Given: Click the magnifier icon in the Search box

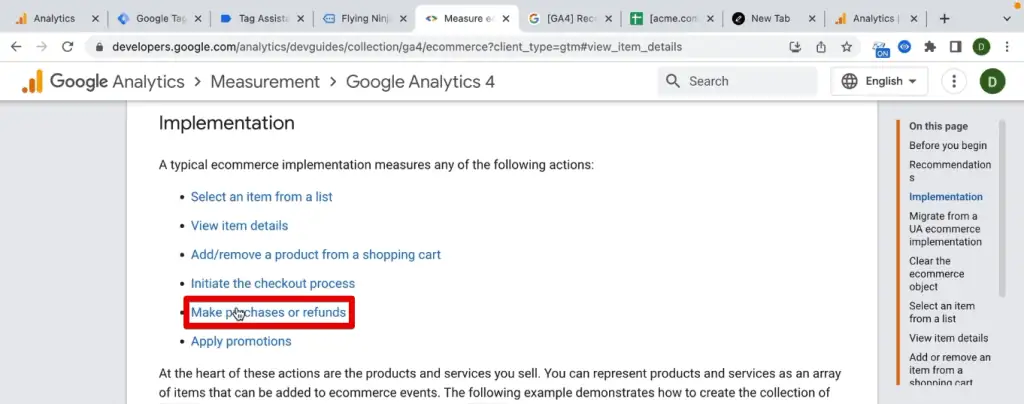Looking at the screenshot, I should tap(673, 81).
